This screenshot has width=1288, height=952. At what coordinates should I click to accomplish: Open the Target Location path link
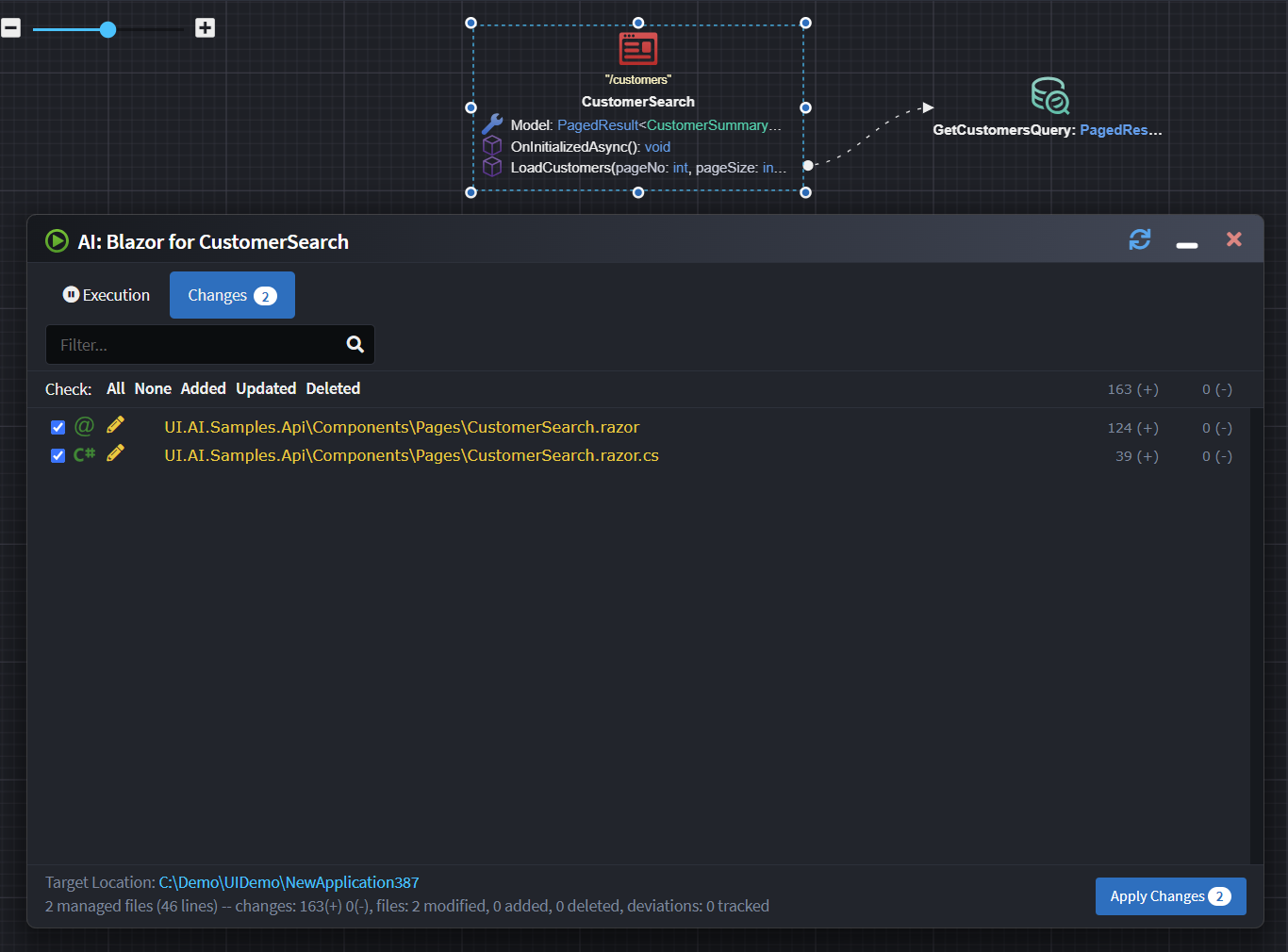point(289,882)
